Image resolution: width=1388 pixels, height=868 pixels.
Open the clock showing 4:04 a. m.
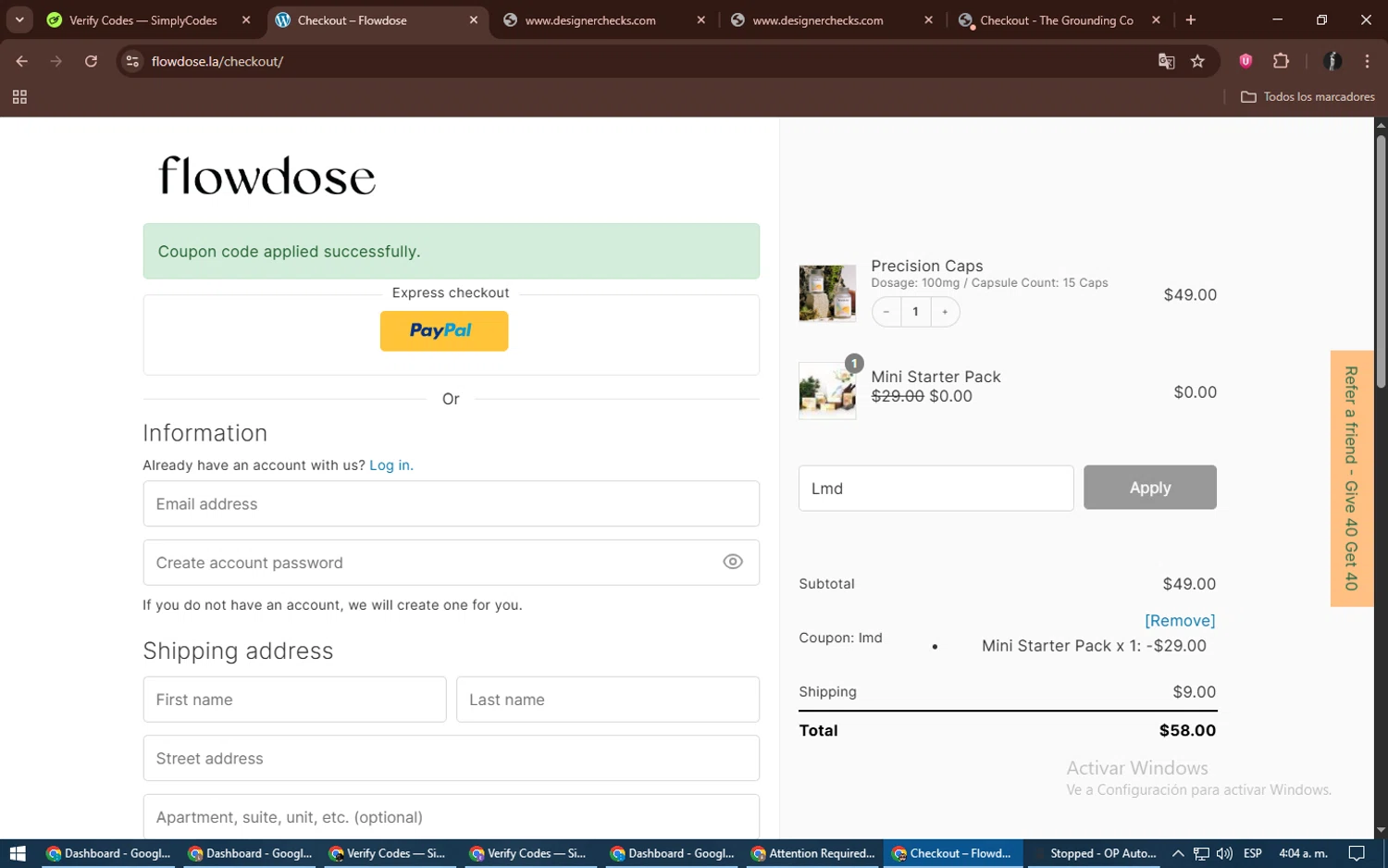pyautogui.click(x=1303, y=853)
